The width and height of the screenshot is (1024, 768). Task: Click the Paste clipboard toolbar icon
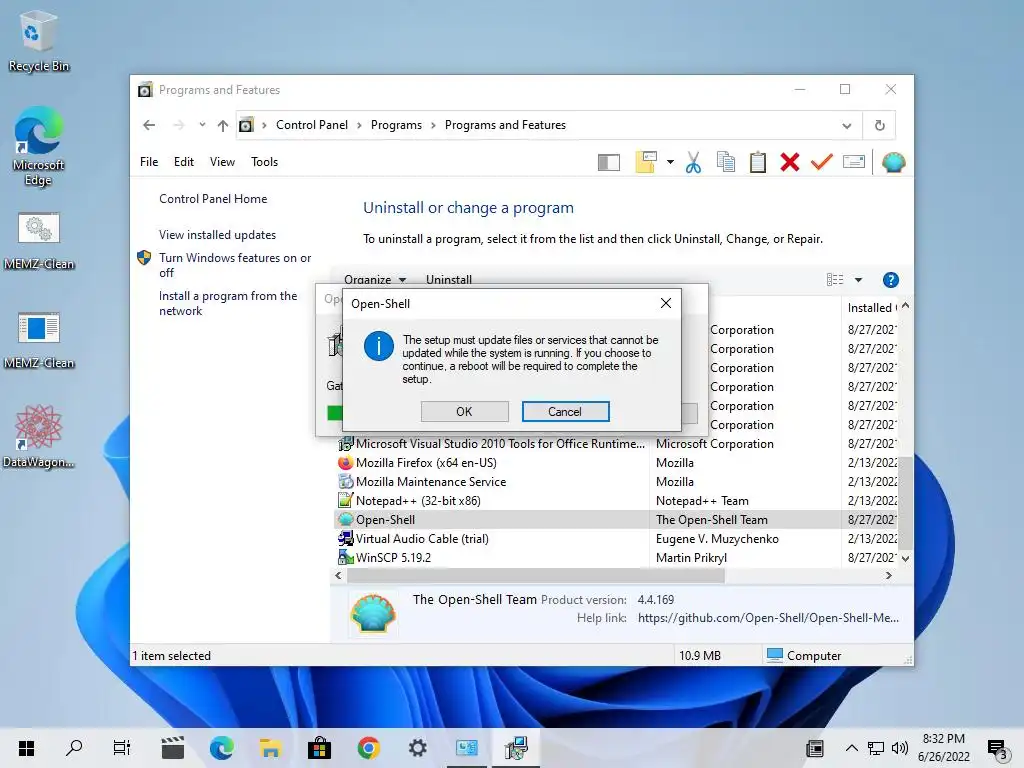(x=758, y=162)
